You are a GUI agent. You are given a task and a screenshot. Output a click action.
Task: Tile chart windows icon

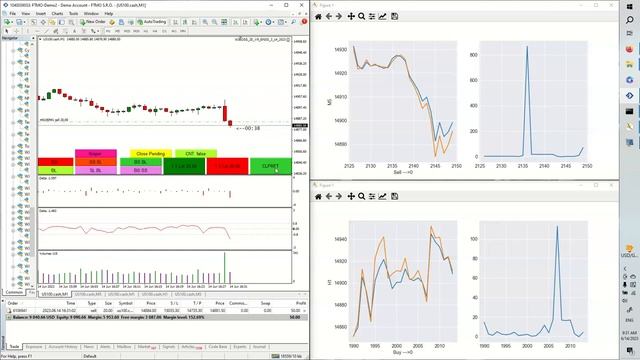tap(224, 22)
